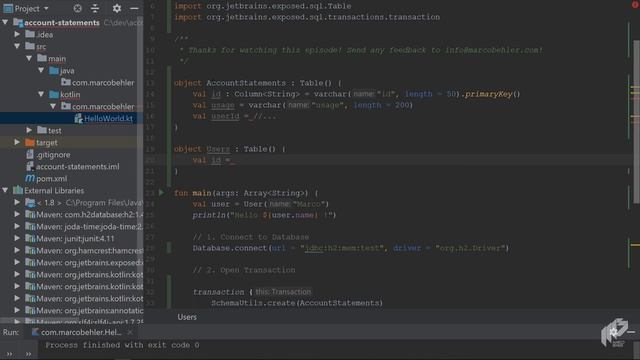Click External Libraries icon
Screen dimensions: 640x360
point(18,190)
